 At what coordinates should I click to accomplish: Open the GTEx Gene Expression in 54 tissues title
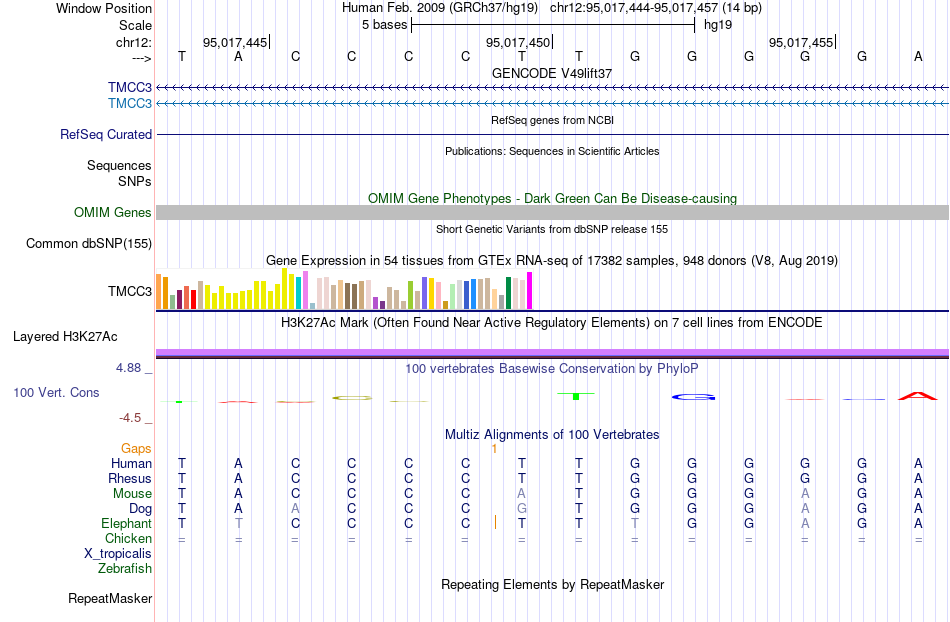pyautogui.click(x=552, y=260)
